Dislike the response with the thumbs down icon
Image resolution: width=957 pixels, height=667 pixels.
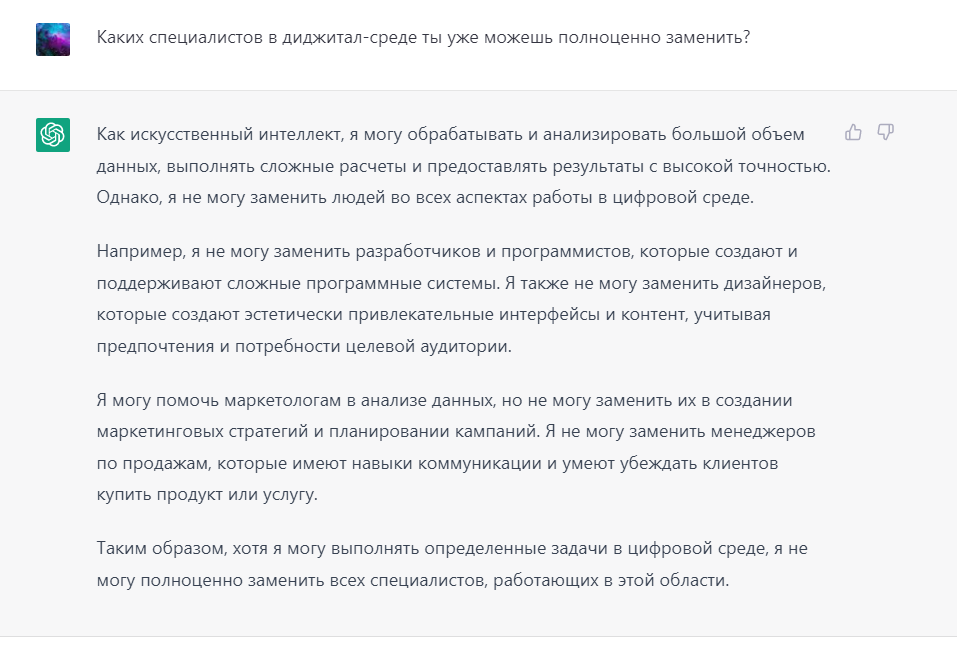click(x=886, y=132)
